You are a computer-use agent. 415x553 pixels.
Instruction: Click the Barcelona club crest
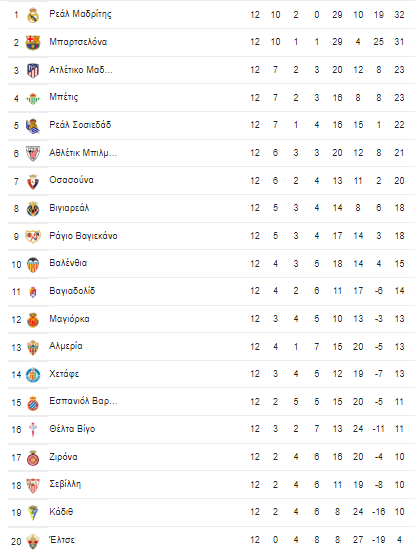33,43
